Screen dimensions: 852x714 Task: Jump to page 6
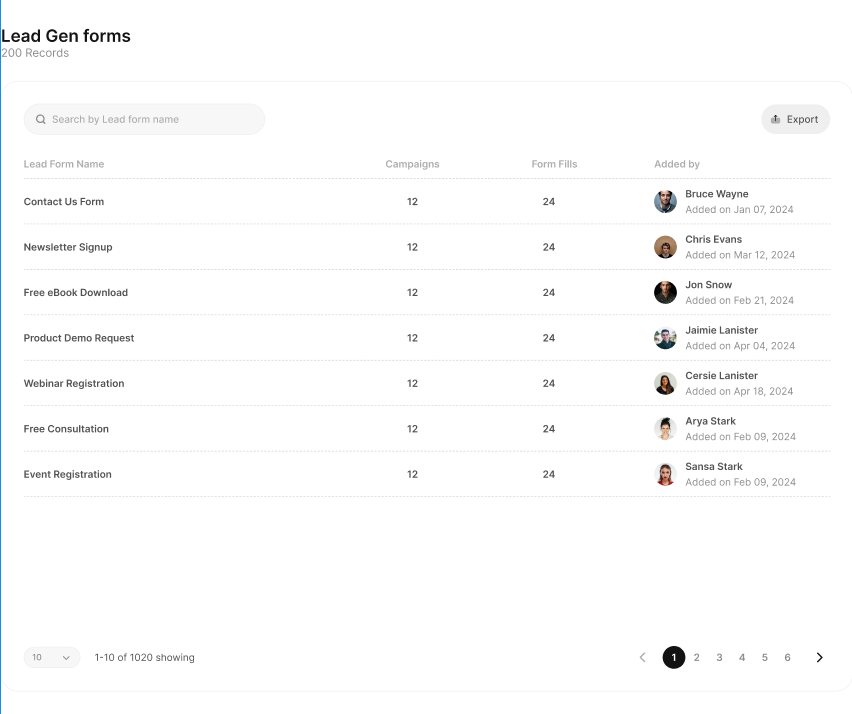click(x=787, y=657)
